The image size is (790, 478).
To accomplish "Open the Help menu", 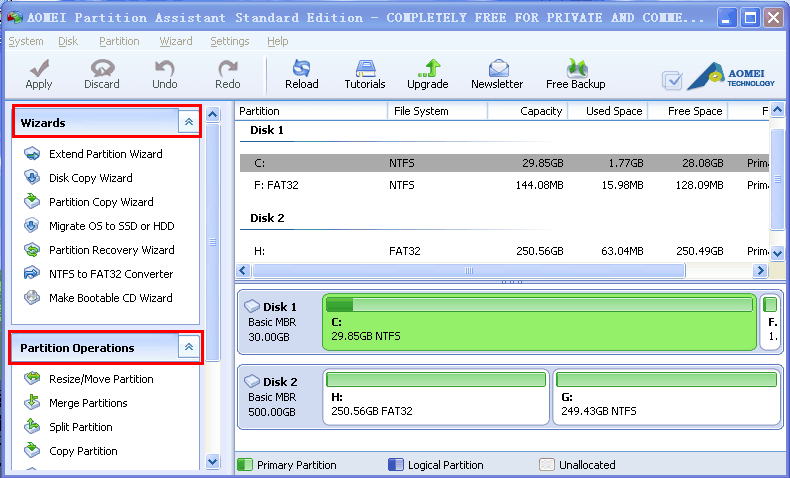I will click(x=278, y=41).
